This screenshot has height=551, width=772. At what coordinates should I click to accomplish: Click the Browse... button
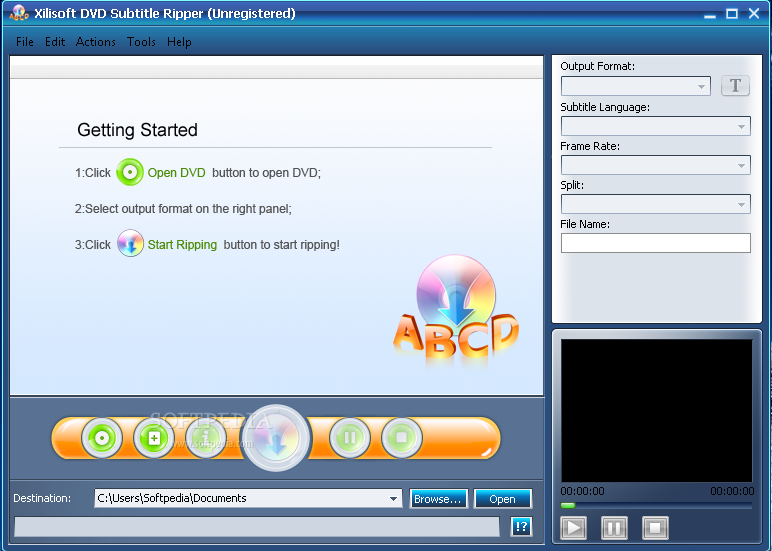[x=438, y=499]
